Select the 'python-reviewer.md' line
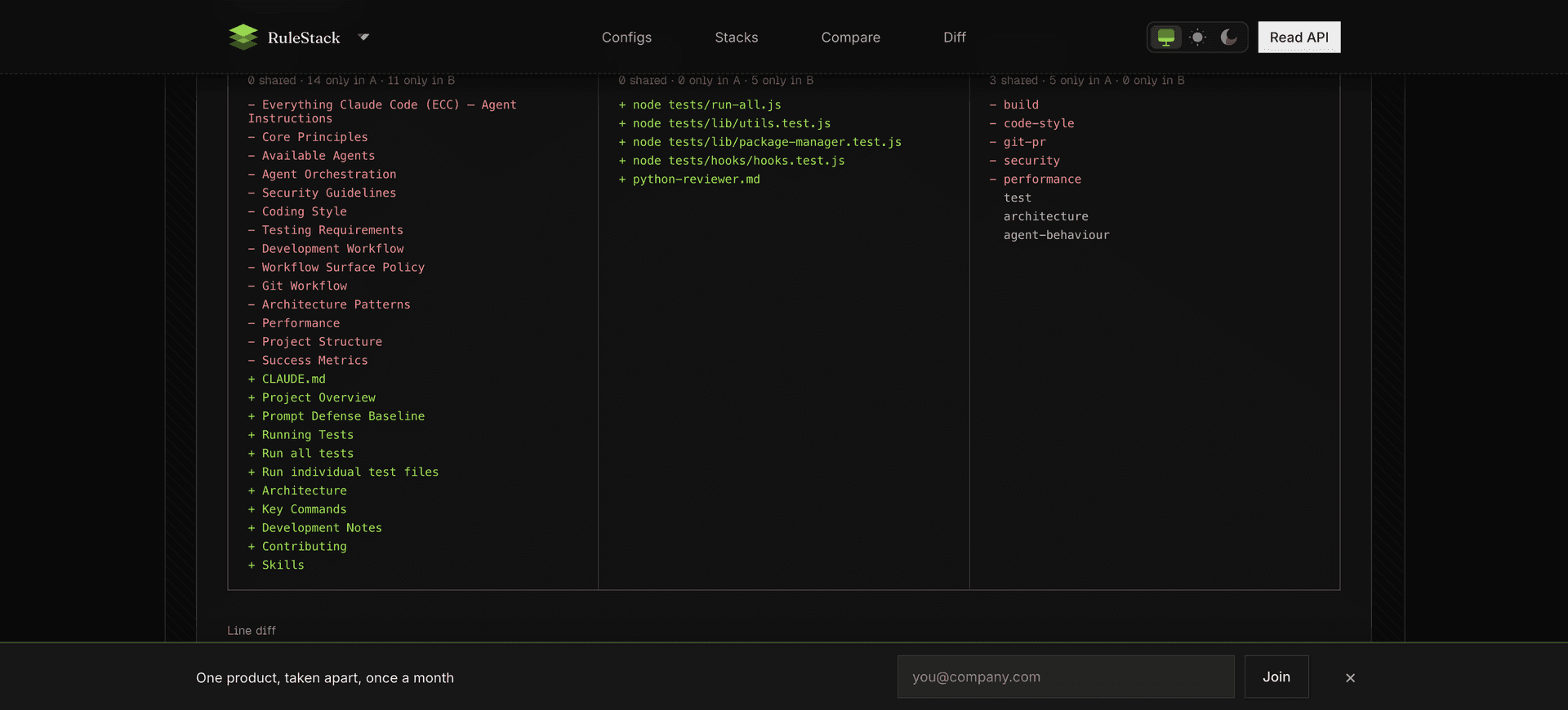Viewport: 1568px width, 710px height. point(689,180)
